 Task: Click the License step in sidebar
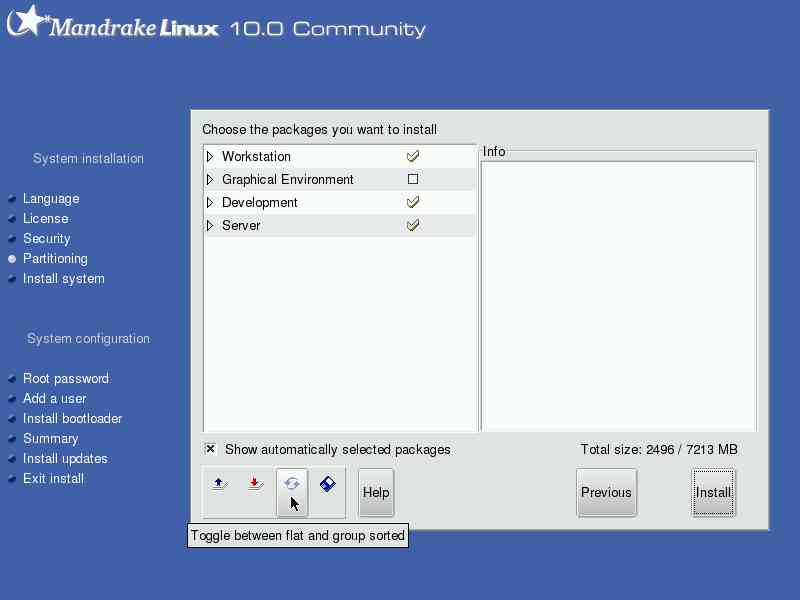click(45, 218)
